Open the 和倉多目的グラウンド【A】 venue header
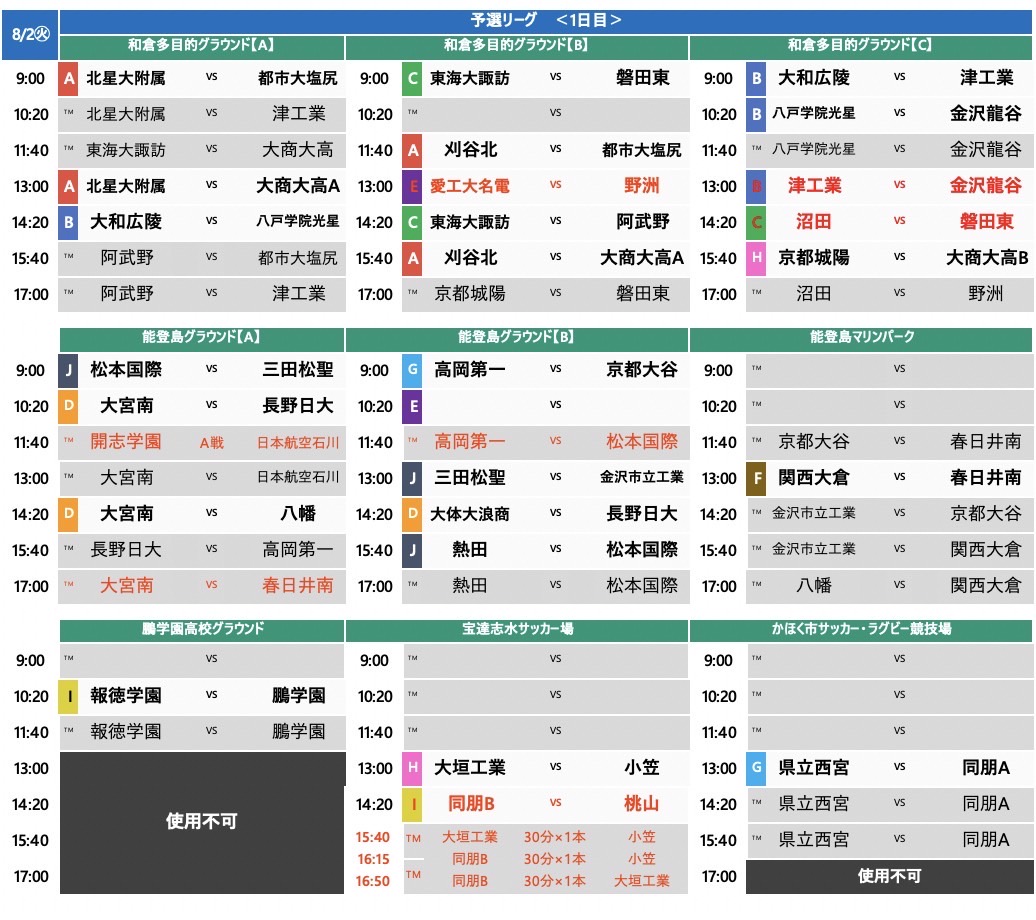This screenshot has height=920, width=1036. 202,46
